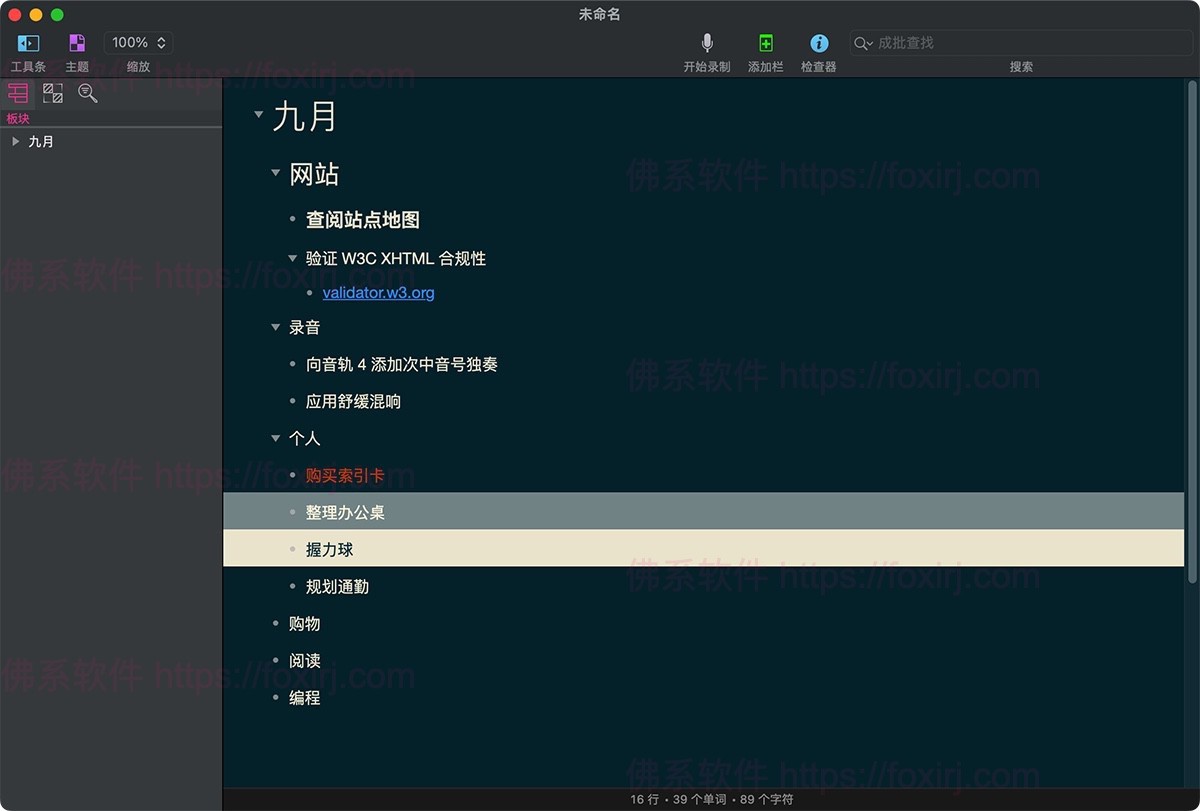Collapse the top-level 九月 outline triangle
This screenshot has width=1200, height=811.
tap(259, 116)
